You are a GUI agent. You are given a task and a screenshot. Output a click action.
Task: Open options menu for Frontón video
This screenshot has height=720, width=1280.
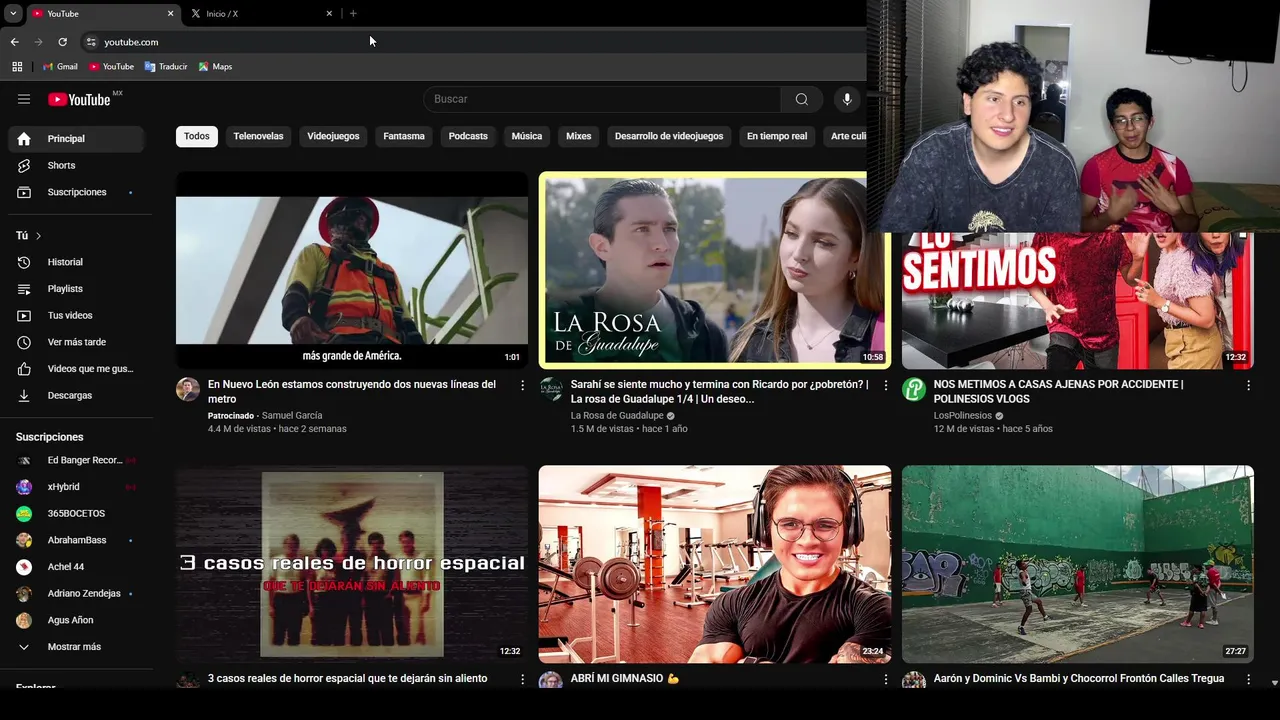[1248, 679]
